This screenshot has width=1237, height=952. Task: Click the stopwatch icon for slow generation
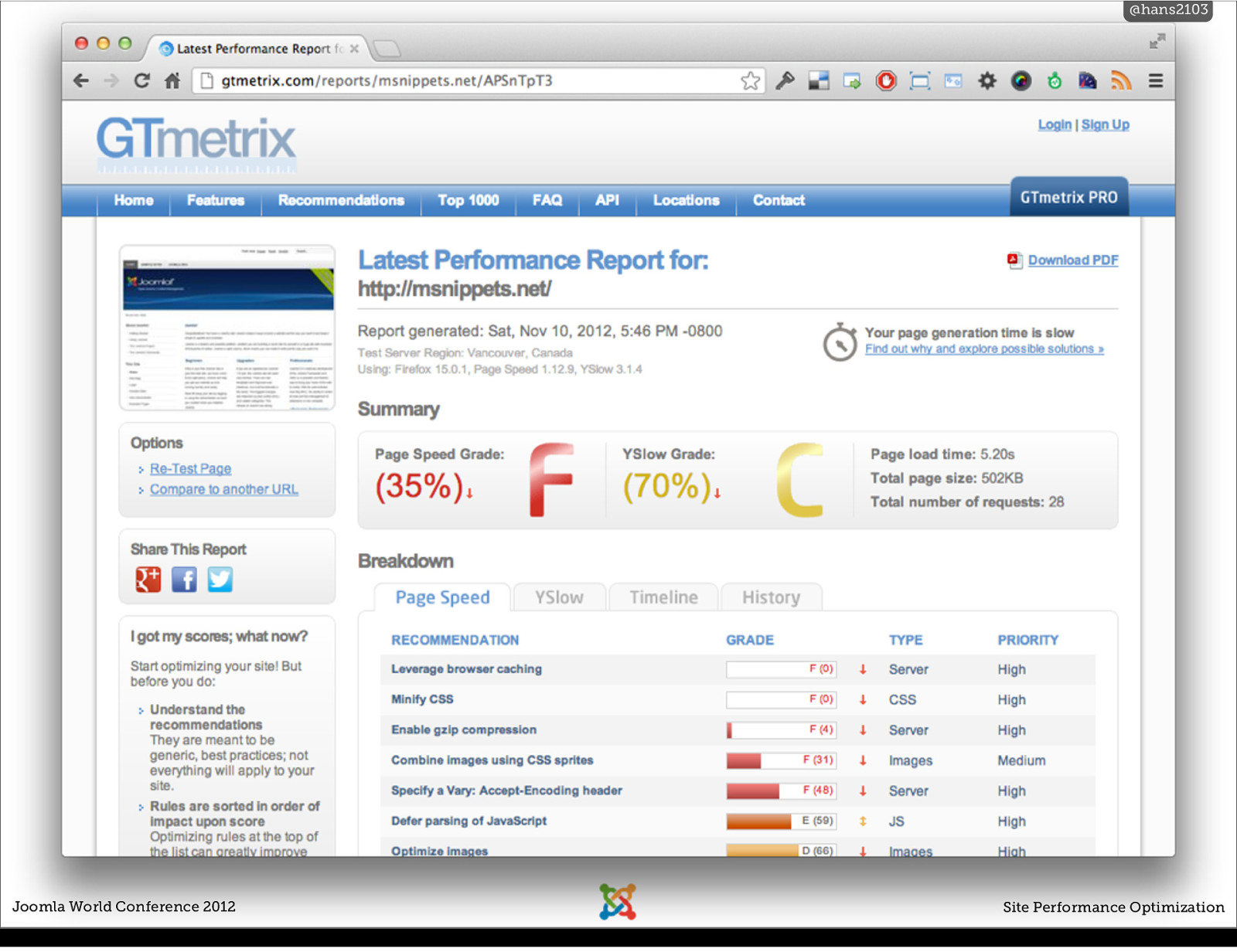(840, 342)
